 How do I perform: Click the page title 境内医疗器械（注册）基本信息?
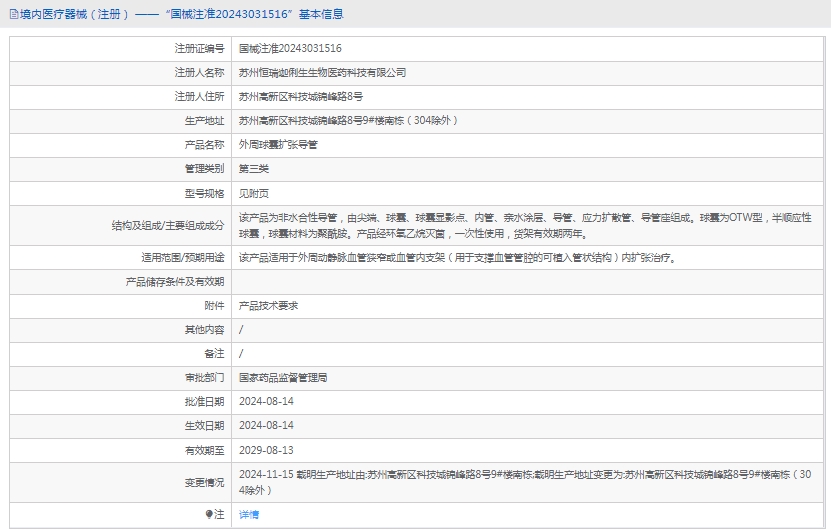pyautogui.click(x=180, y=14)
